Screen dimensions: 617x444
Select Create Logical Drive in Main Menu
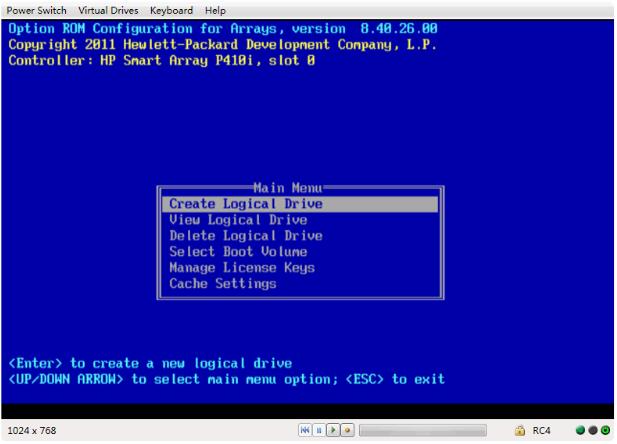[300, 204]
